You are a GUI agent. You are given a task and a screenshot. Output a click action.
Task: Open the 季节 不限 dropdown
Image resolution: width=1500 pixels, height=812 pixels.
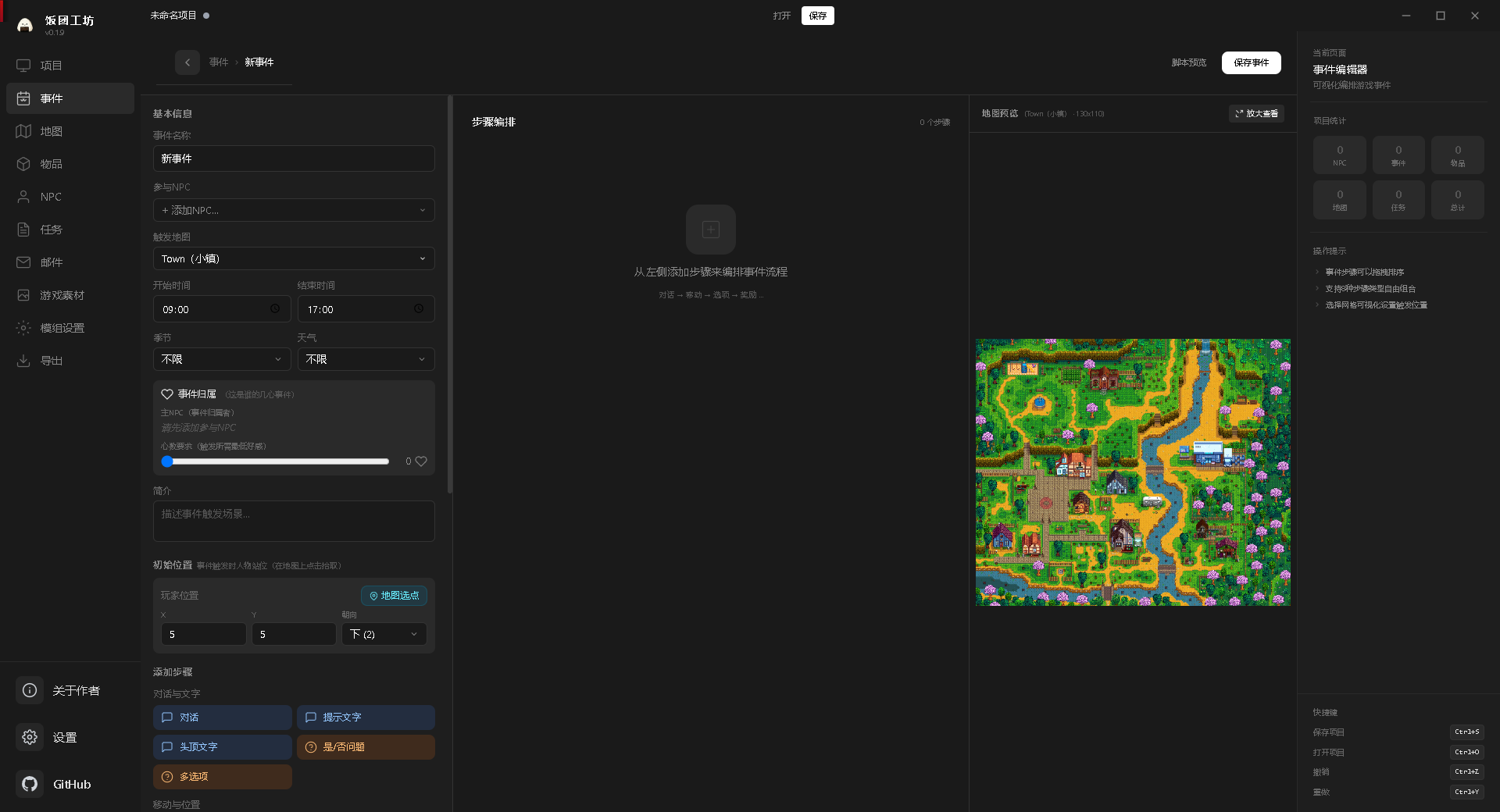222,359
